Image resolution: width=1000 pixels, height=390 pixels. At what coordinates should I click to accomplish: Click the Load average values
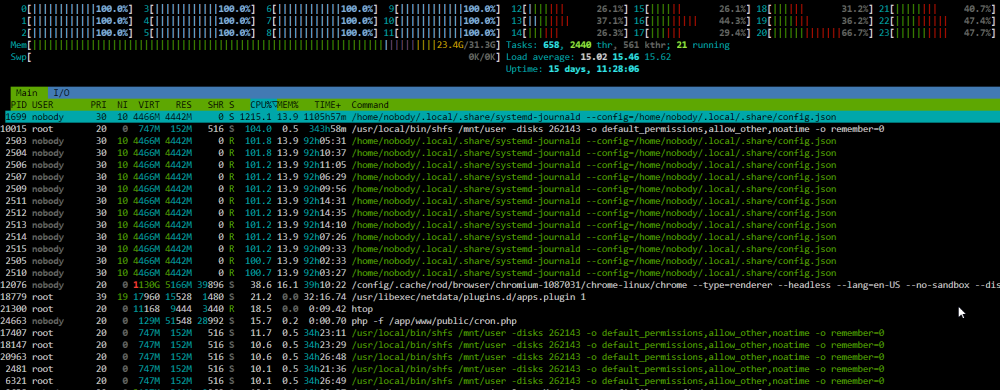pos(625,57)
